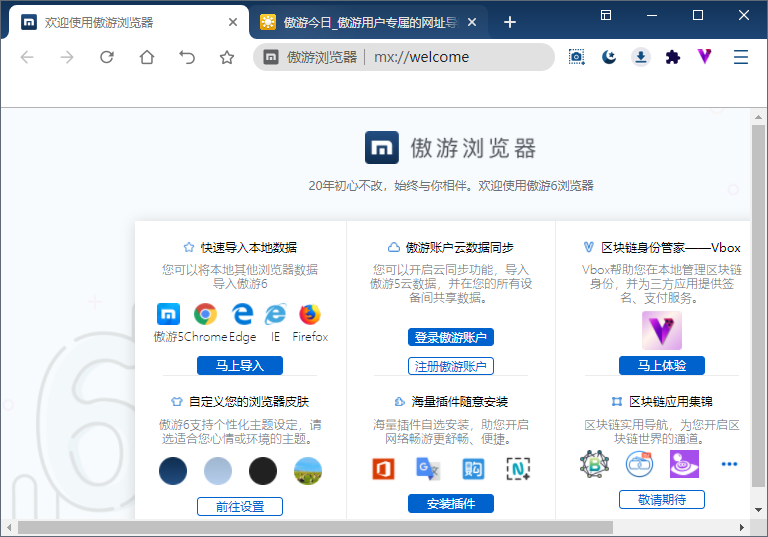Click the 马上体验 button

coord(662,366)
